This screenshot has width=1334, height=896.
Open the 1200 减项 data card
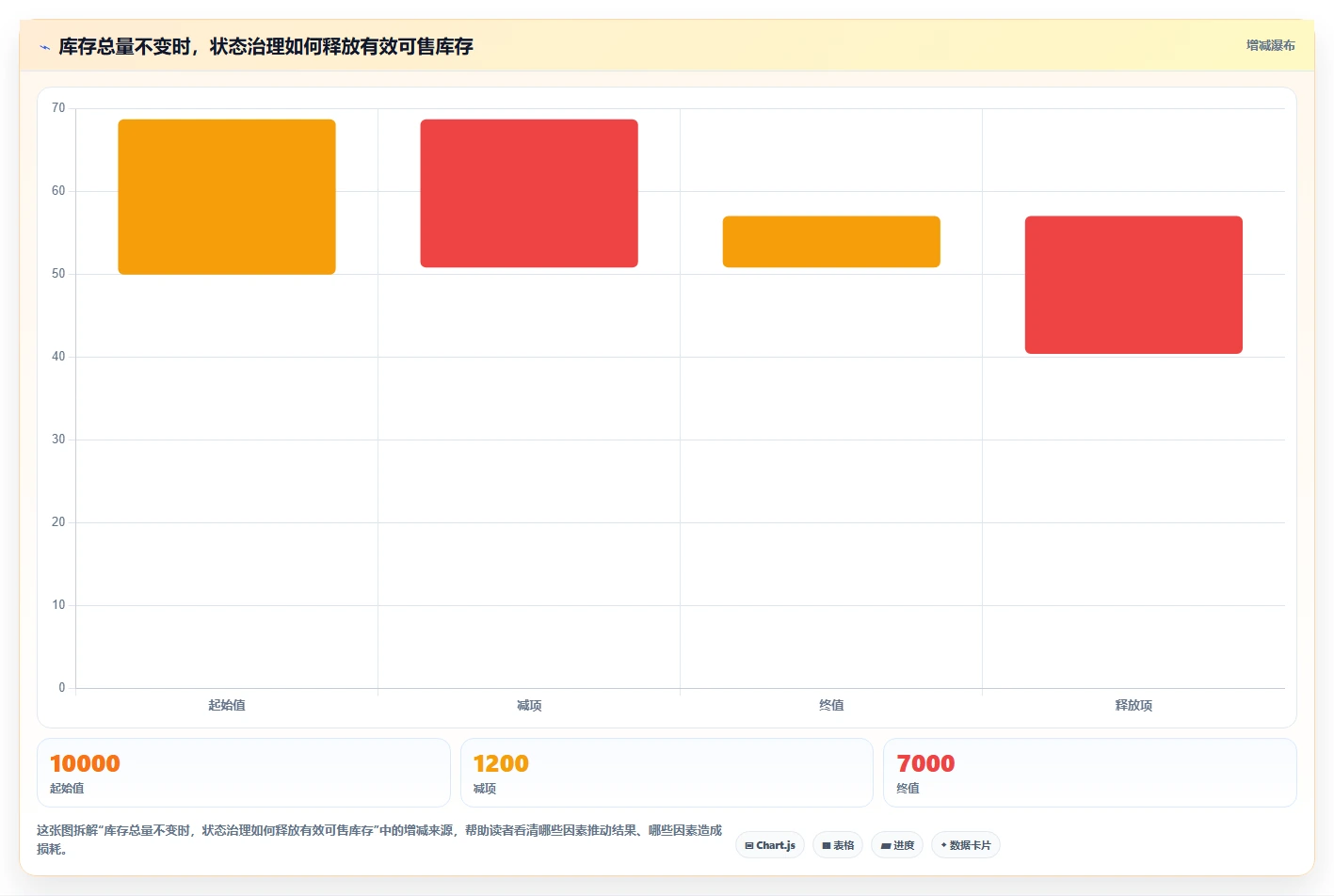tap(667, 773)
